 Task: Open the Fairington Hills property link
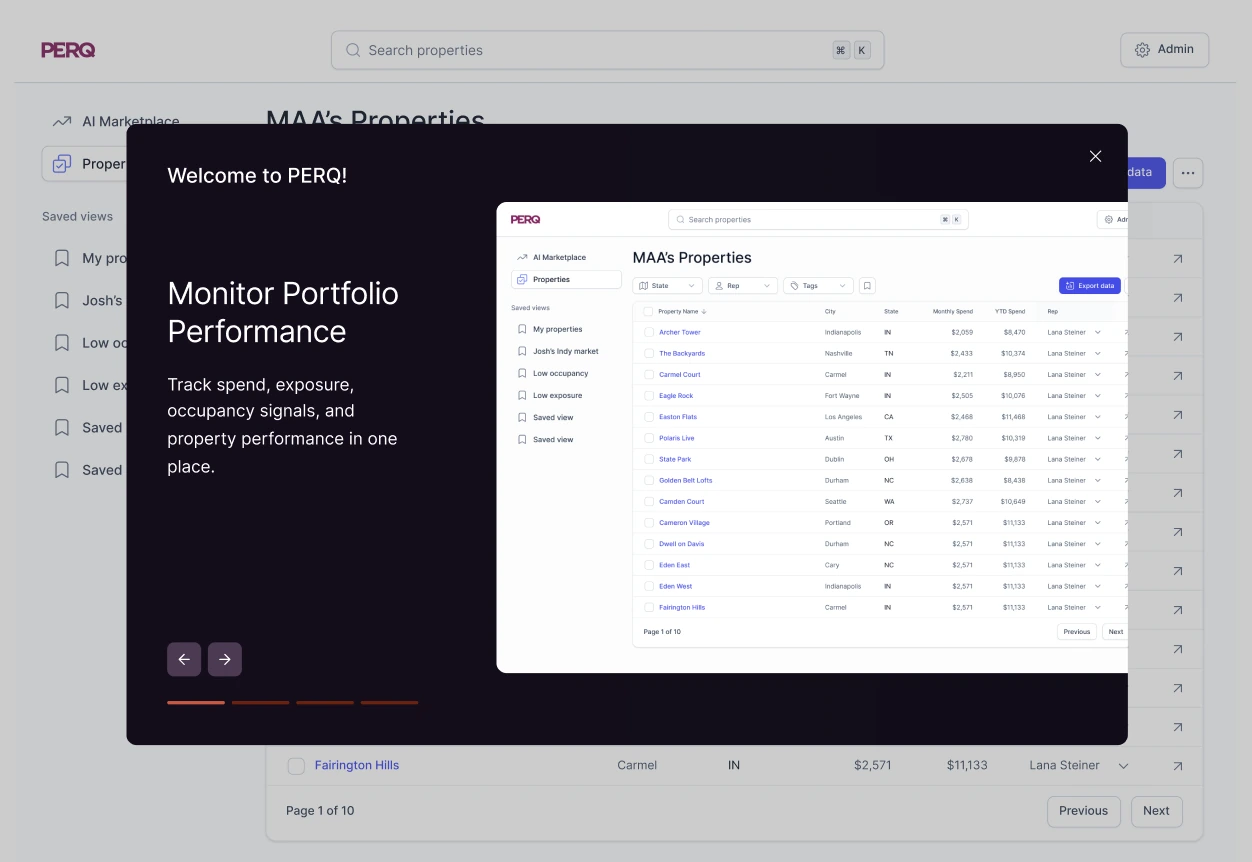coord(357,765)
